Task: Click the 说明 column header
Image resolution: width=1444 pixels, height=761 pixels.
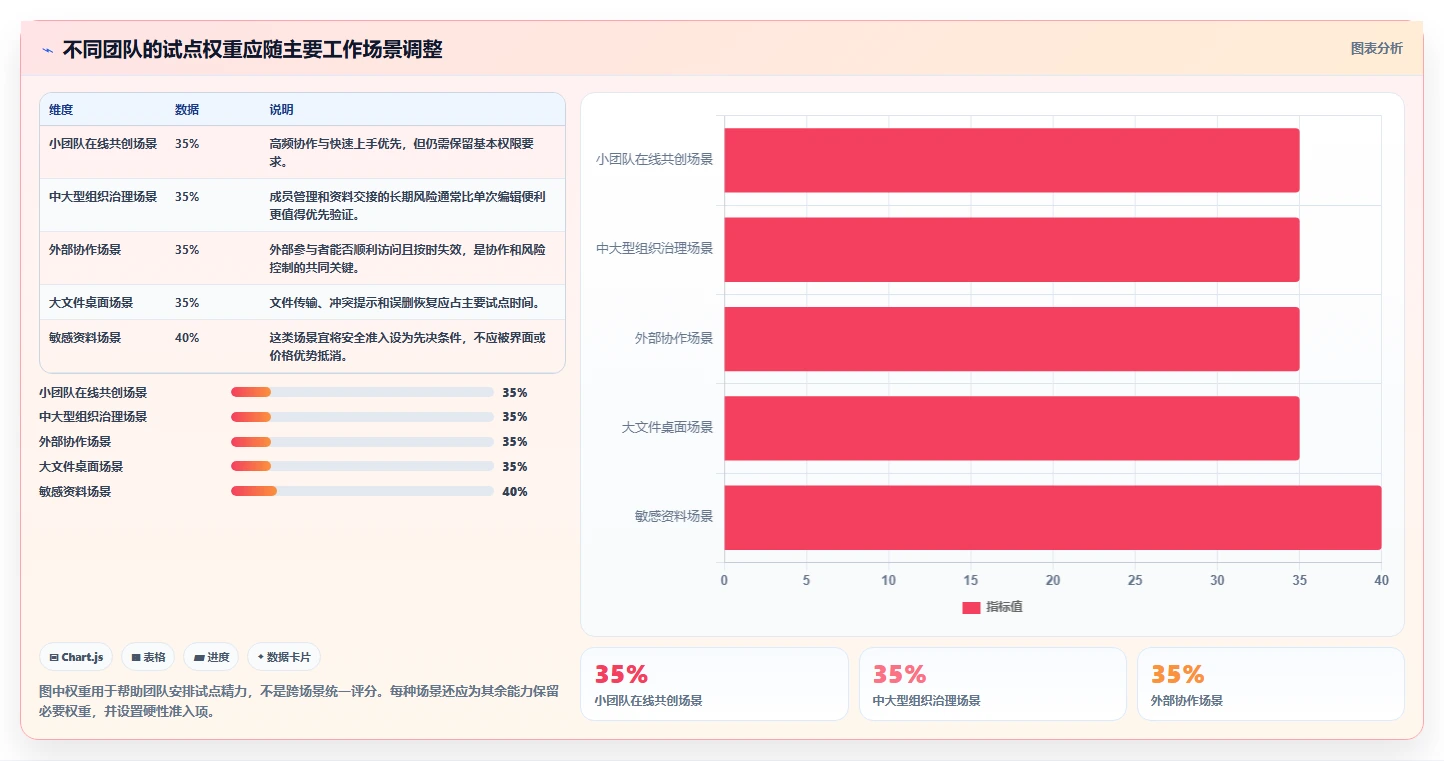Action: tap(281, 110)
